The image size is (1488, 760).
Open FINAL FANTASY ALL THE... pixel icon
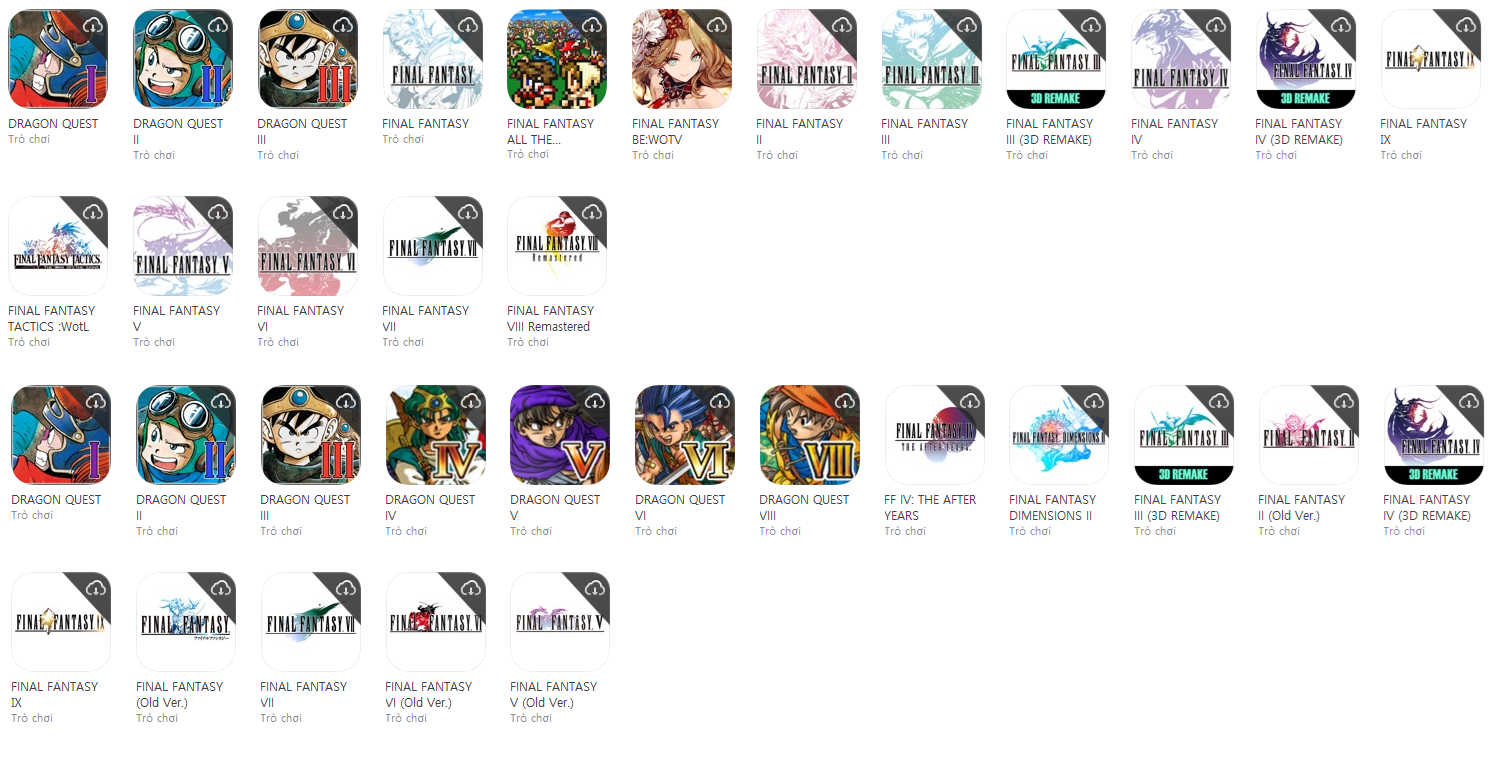pos(557,59)
